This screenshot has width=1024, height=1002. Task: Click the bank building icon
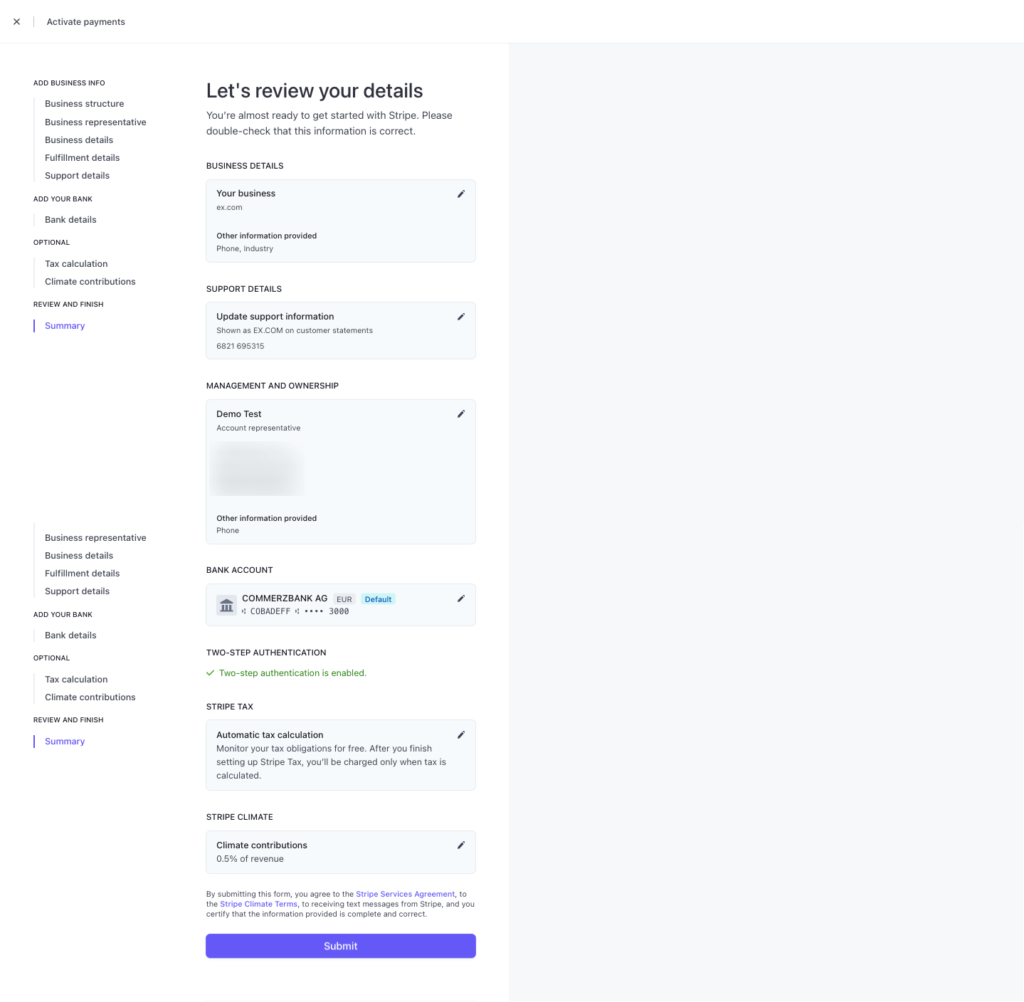226,605
